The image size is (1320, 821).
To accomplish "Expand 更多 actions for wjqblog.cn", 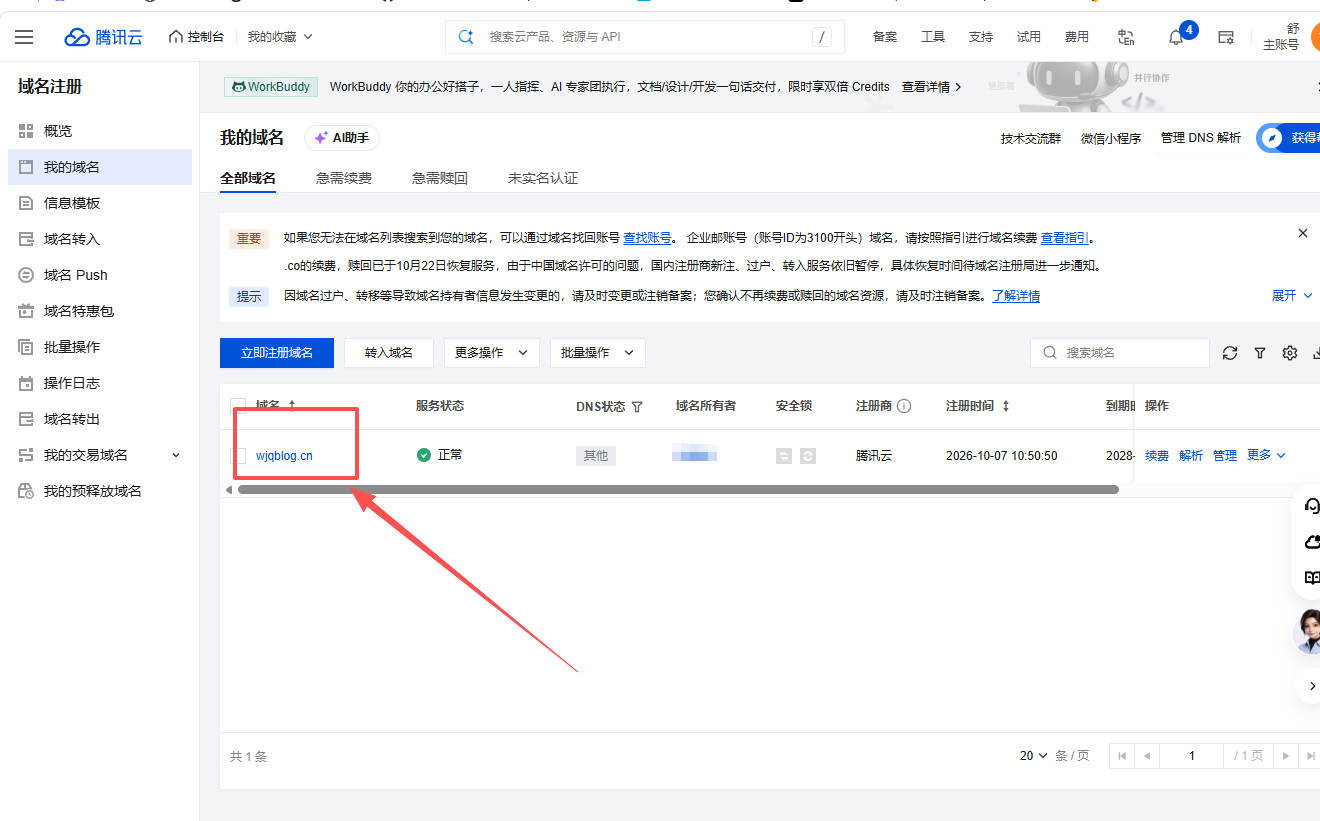I will click(1266, 455).
